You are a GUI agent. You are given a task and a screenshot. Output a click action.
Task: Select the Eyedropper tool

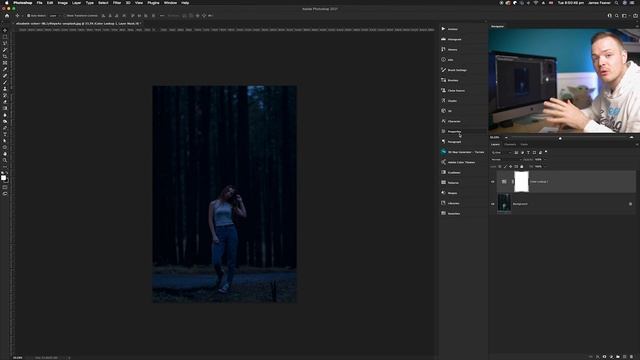coord(5,69)
